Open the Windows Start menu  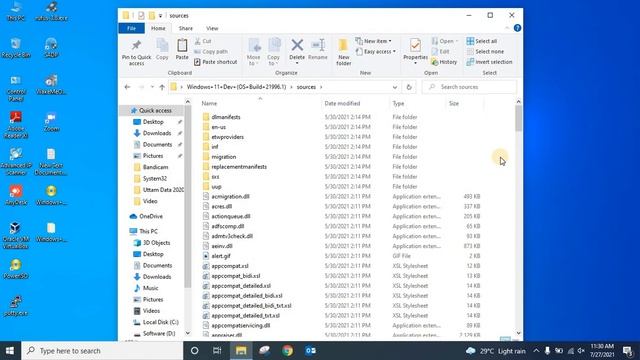[10, 351]
